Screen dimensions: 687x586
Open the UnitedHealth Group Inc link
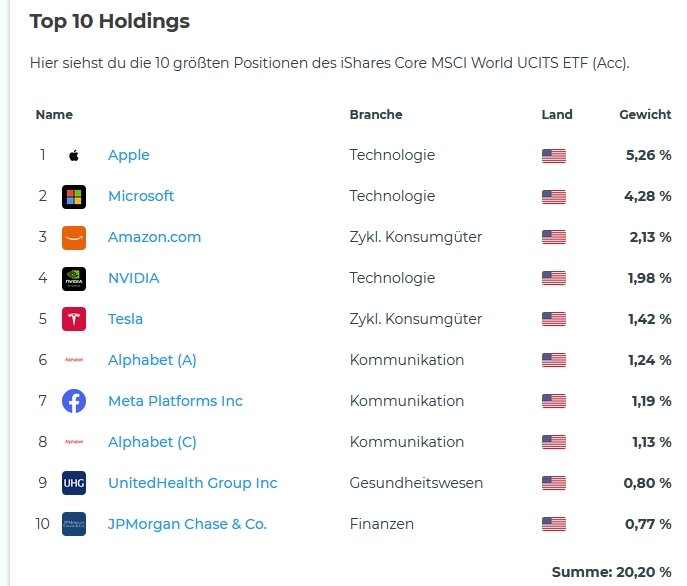[192, 483]
